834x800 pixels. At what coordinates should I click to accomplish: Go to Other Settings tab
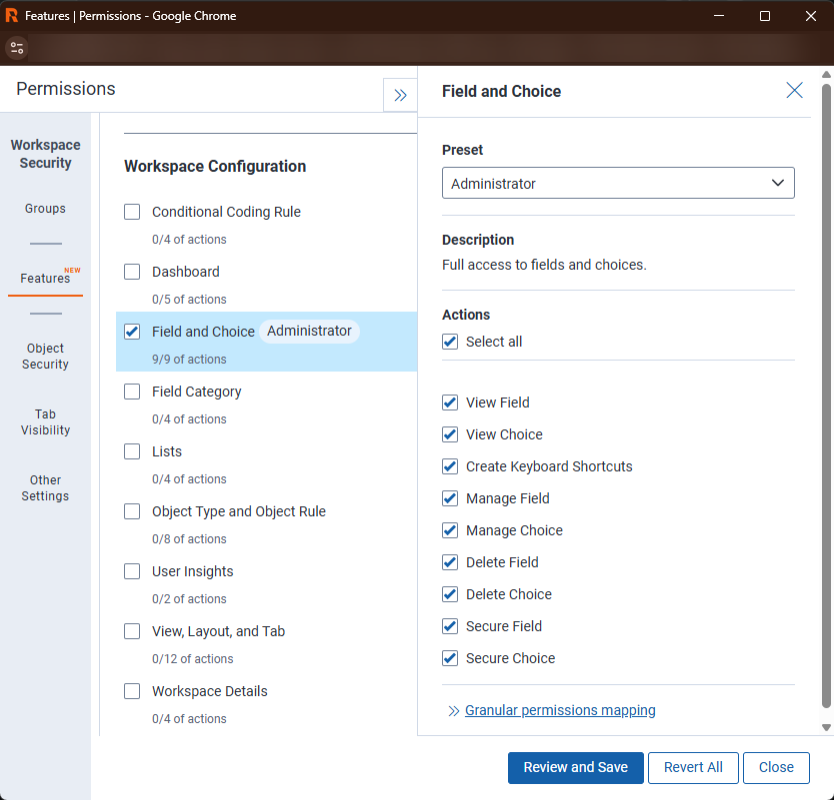[x=45, y=488]
